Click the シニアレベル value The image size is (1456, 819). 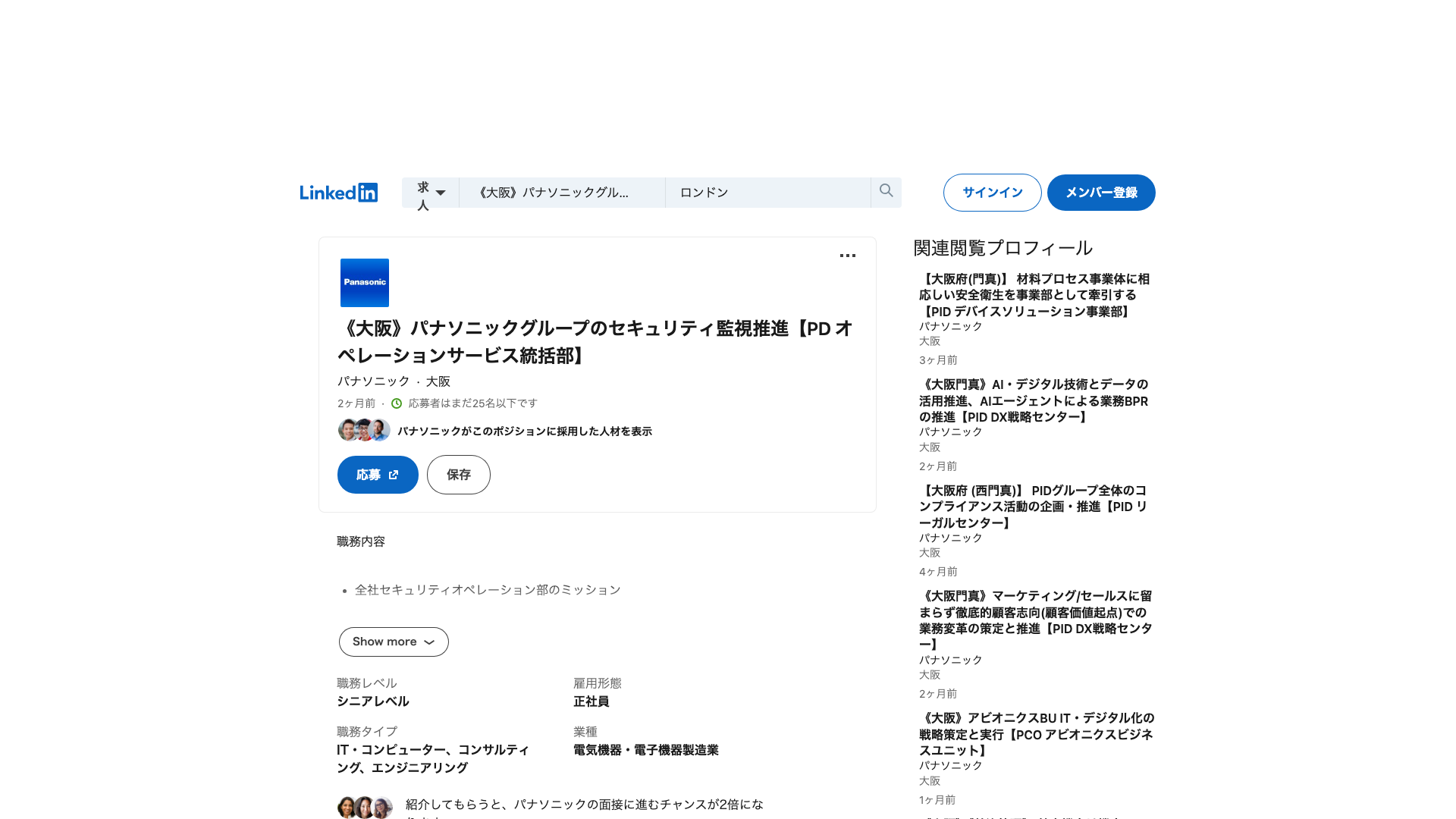coord(373,701)
